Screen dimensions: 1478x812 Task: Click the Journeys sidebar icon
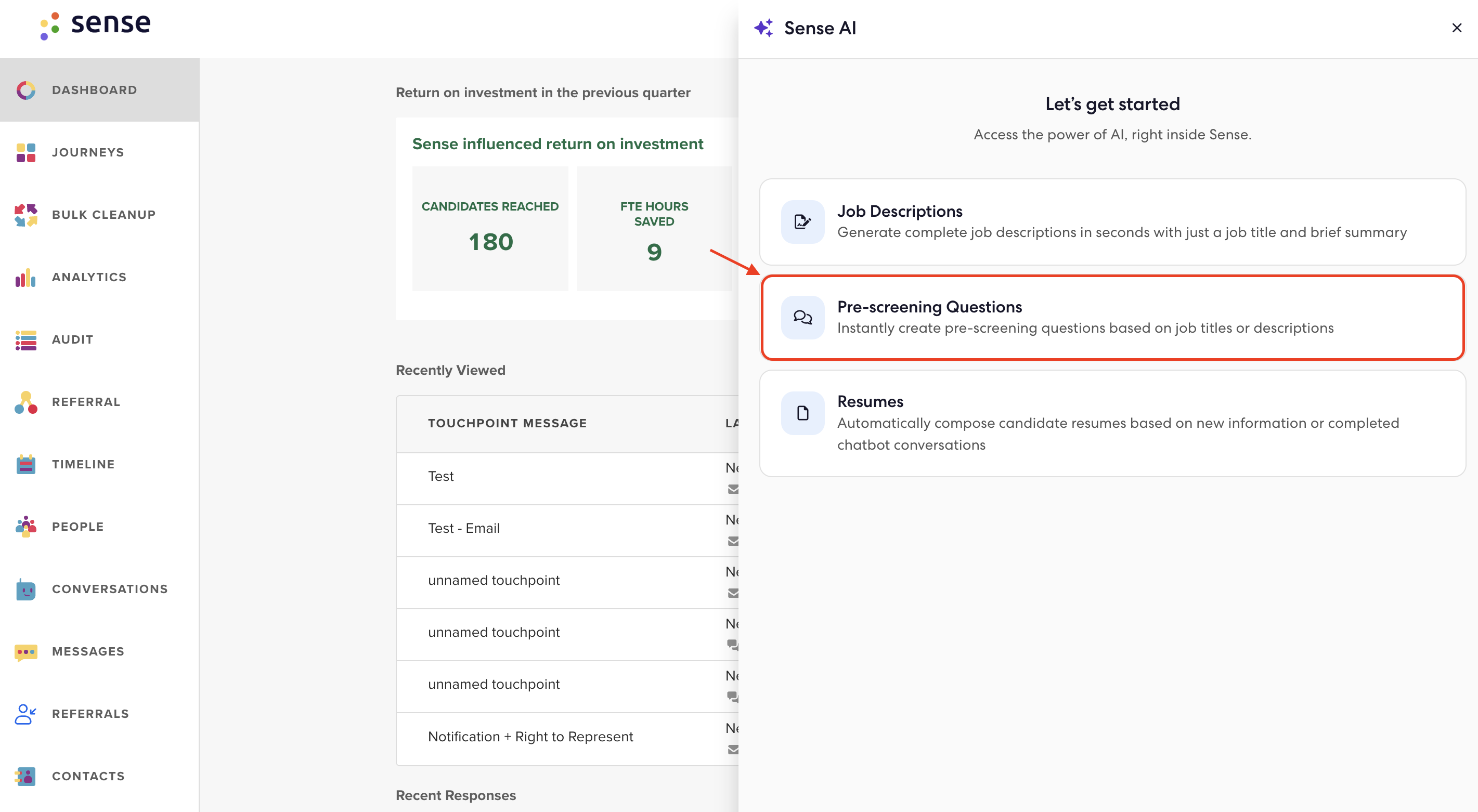(26, 152)
